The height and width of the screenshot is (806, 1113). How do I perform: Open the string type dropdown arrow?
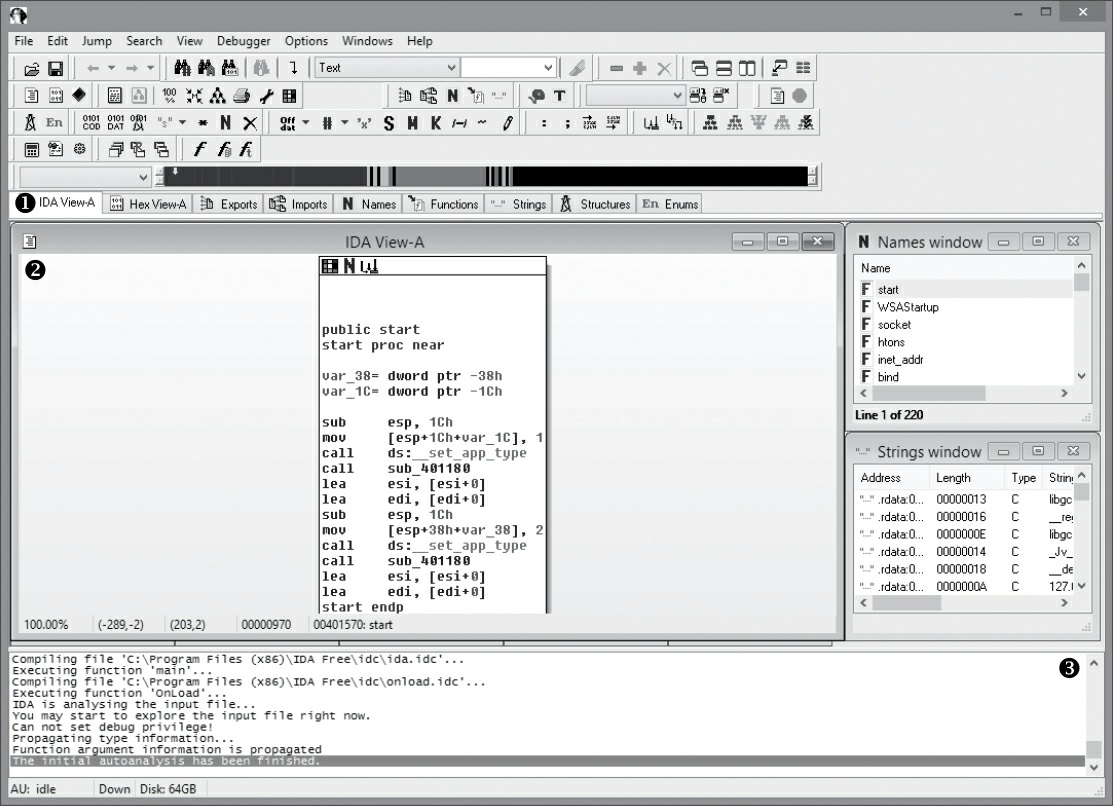182,123
